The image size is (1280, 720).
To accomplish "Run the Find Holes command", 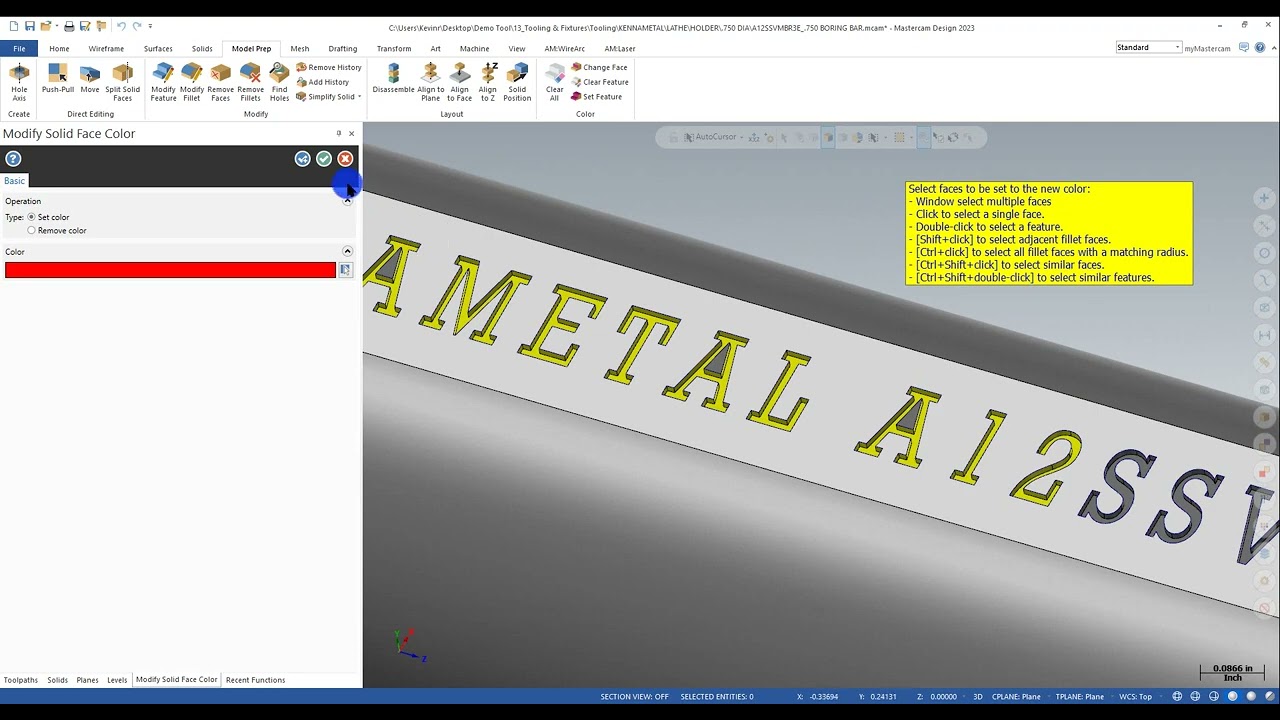I will coord(279,82).
